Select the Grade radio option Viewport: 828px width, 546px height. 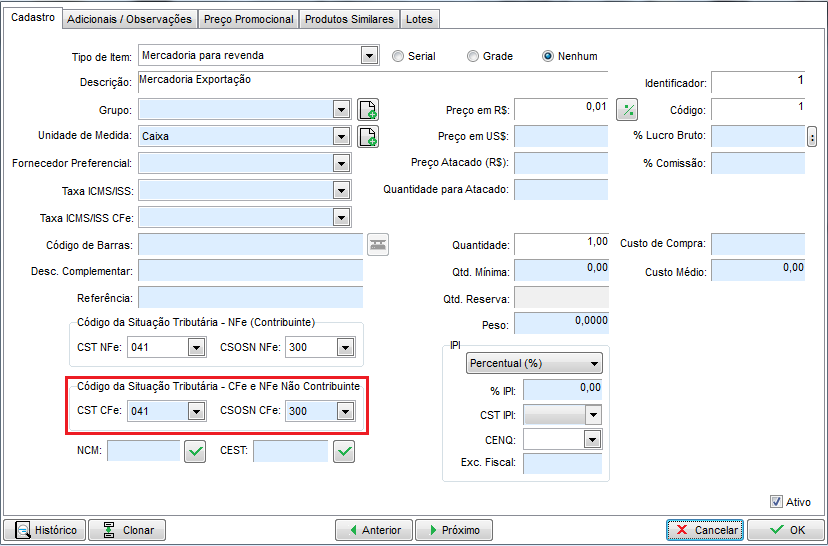[x=474, y=56]
